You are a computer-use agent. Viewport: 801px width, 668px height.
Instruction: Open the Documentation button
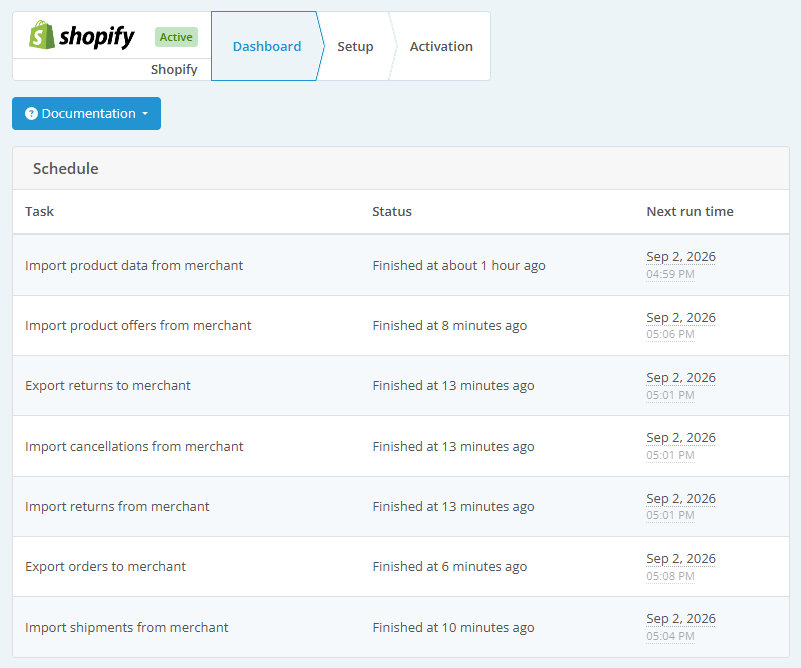[x=86, y=113]
